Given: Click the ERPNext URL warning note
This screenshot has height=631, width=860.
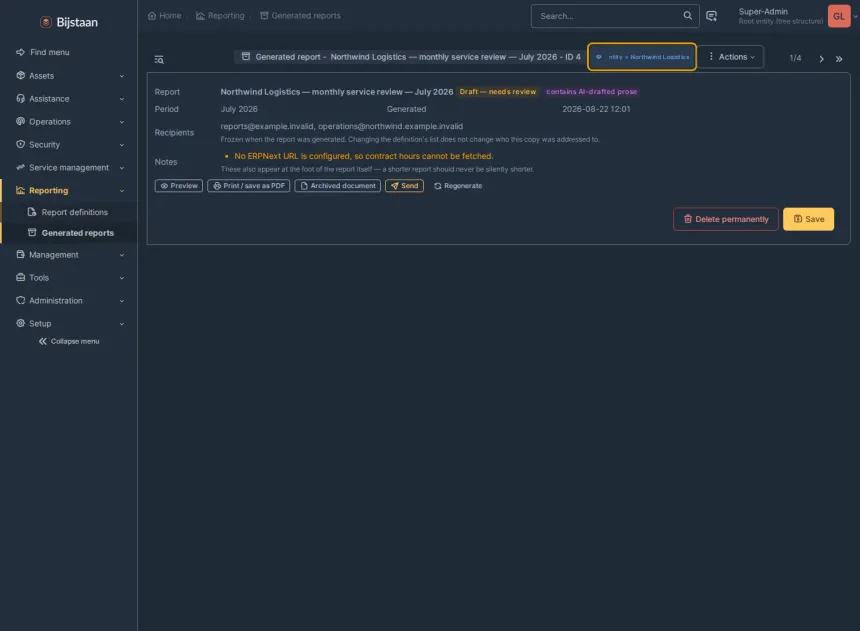Looking at the screenshot, I should coord(364,156).
